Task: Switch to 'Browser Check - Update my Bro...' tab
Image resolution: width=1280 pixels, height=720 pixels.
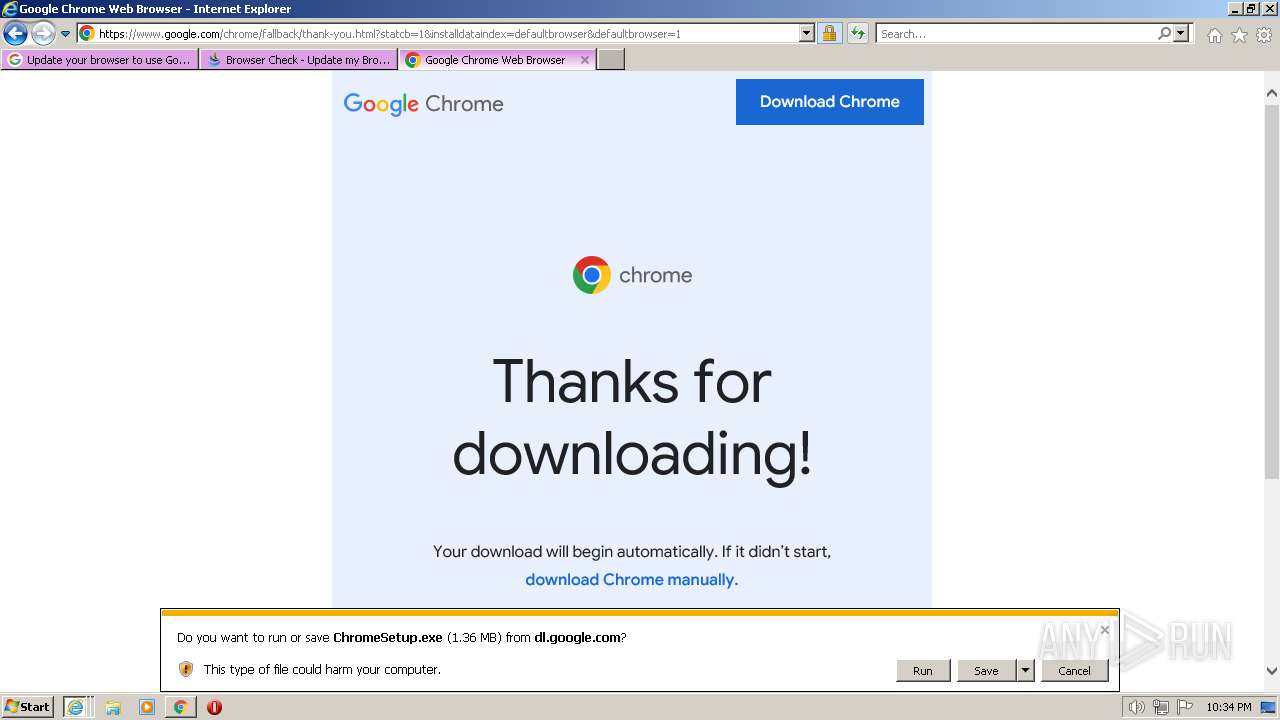Action: tap(298, 60)
